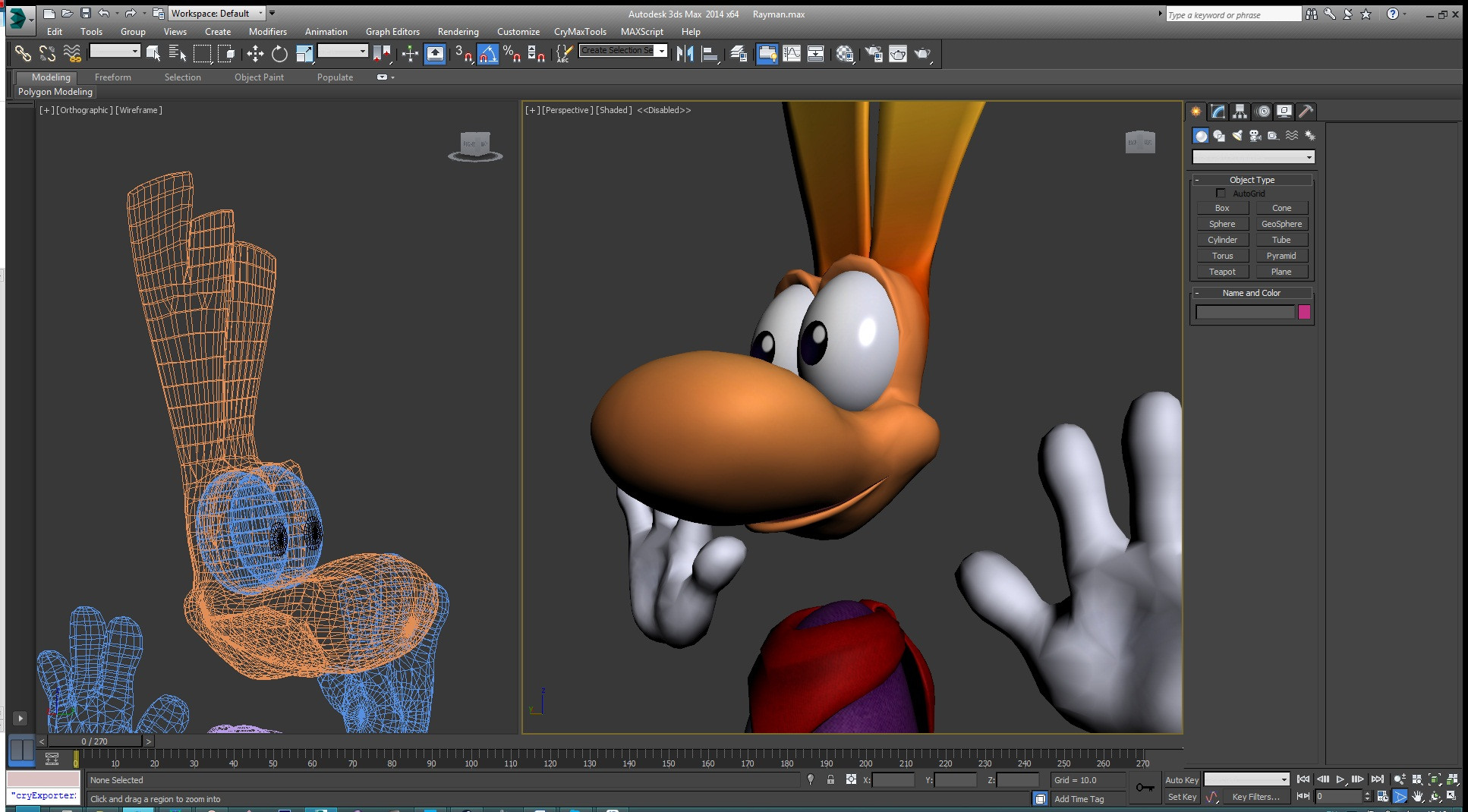
Task: Open the selection filter dropdown
Action: click(115, 51)
